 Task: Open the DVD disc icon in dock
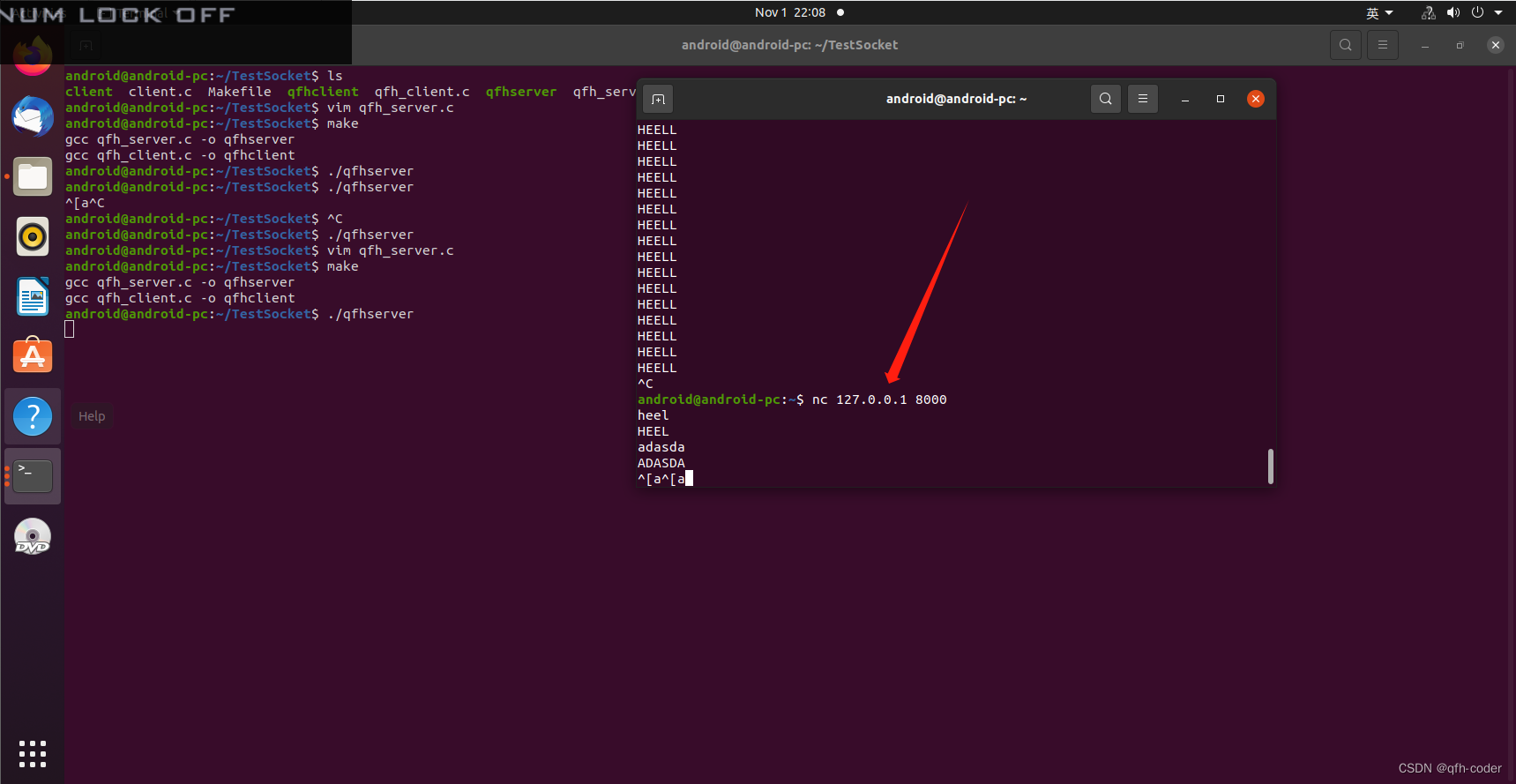(x=33, y=536)
